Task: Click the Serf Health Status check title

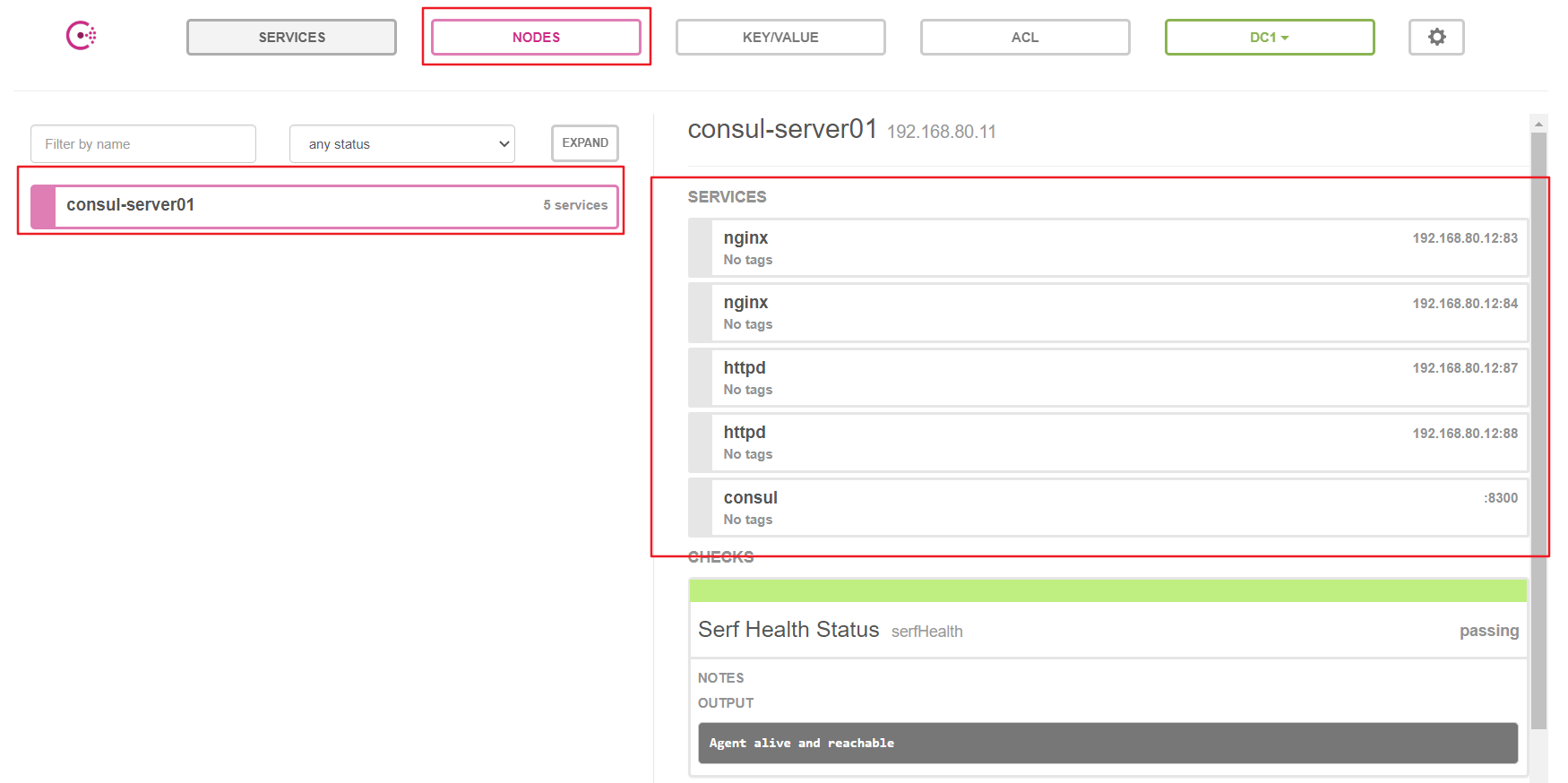Action: (x=788, y=630)
